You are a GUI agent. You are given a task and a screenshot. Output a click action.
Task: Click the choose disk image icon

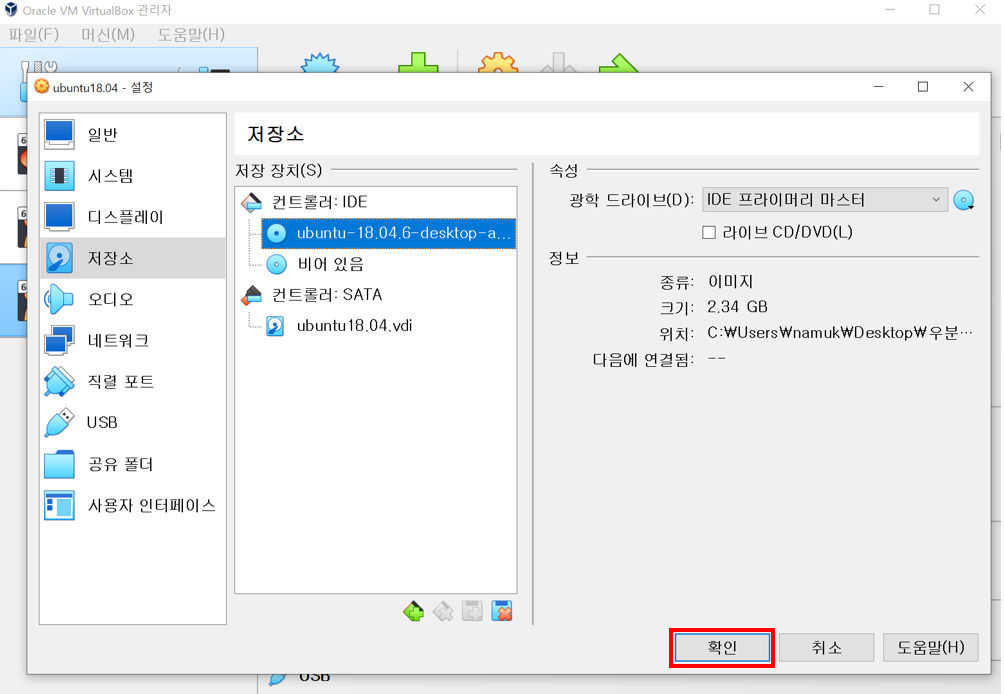(964, 200)
